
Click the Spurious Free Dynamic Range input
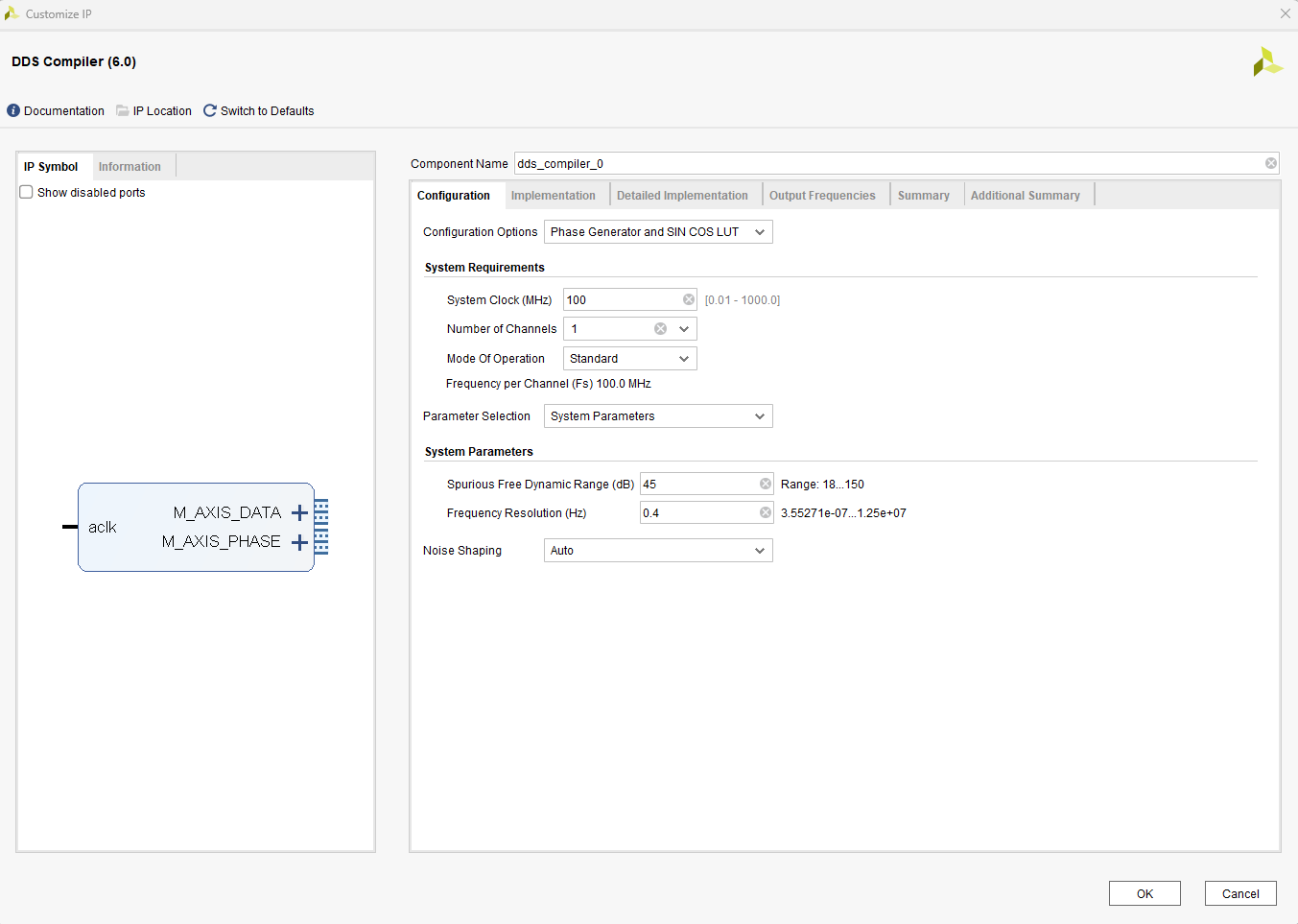pos(706,484)
